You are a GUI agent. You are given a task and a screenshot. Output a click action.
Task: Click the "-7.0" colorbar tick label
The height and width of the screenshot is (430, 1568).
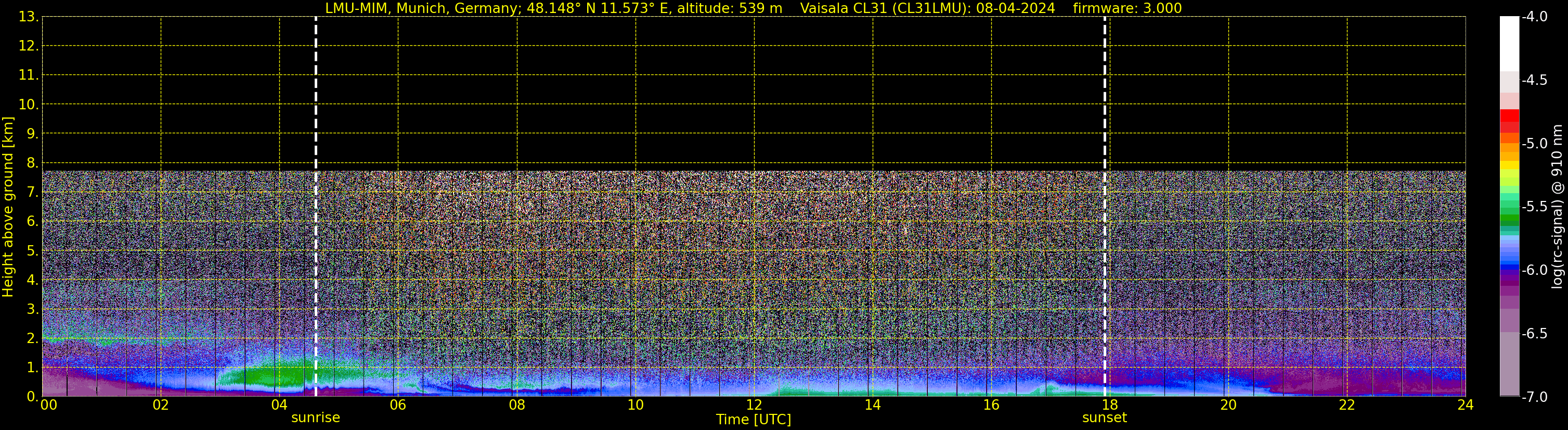pos(1534,397)
